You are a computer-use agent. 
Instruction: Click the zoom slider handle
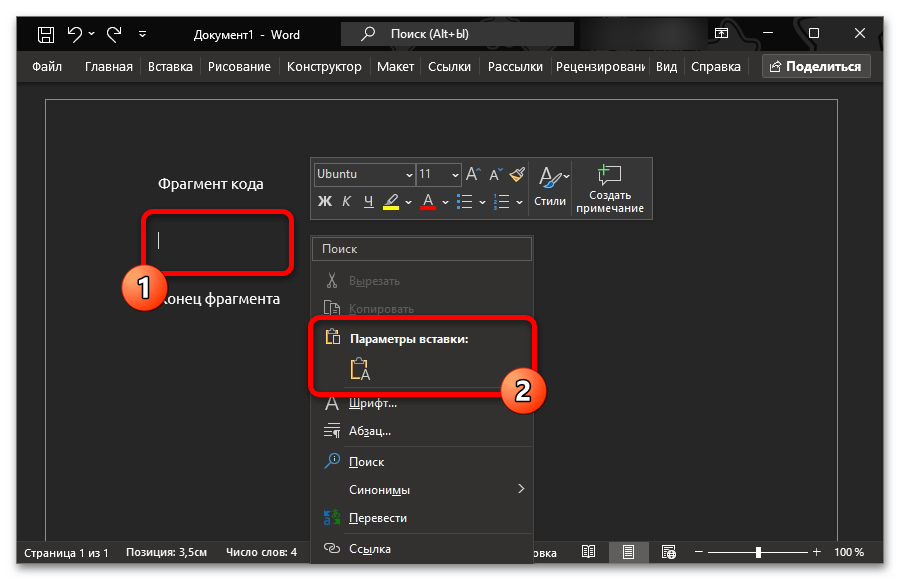click(x=758, y=552)
